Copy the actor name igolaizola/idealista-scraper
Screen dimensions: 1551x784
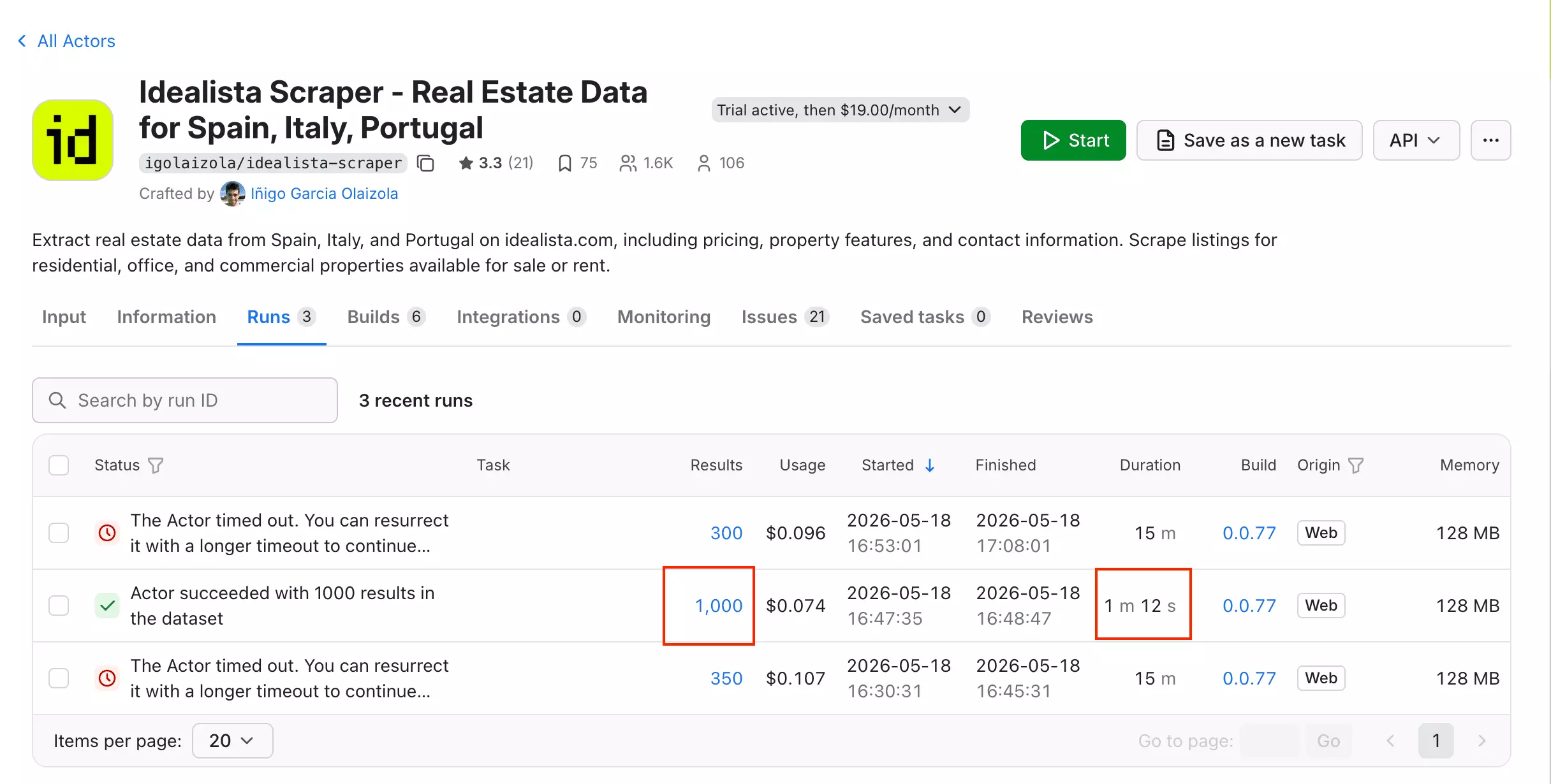coord(425,163)
